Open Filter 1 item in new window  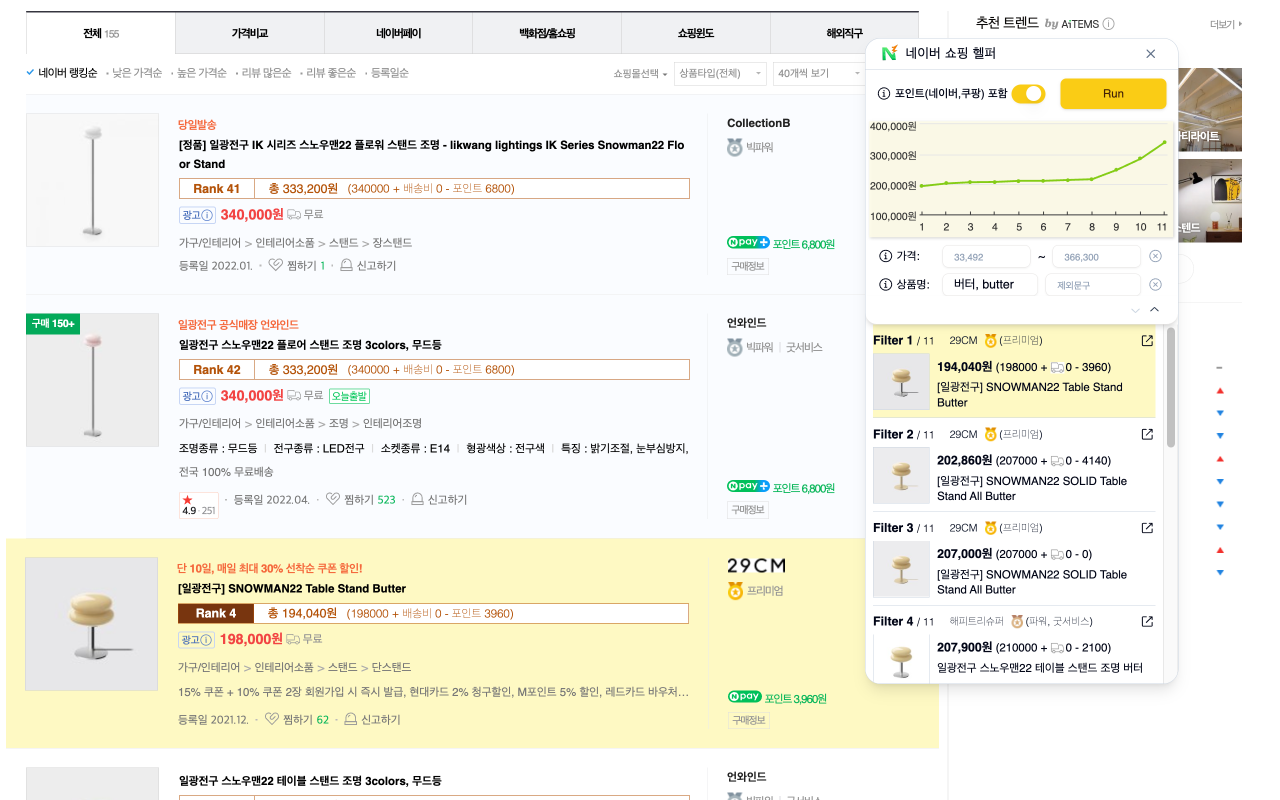coord(1147,341)
